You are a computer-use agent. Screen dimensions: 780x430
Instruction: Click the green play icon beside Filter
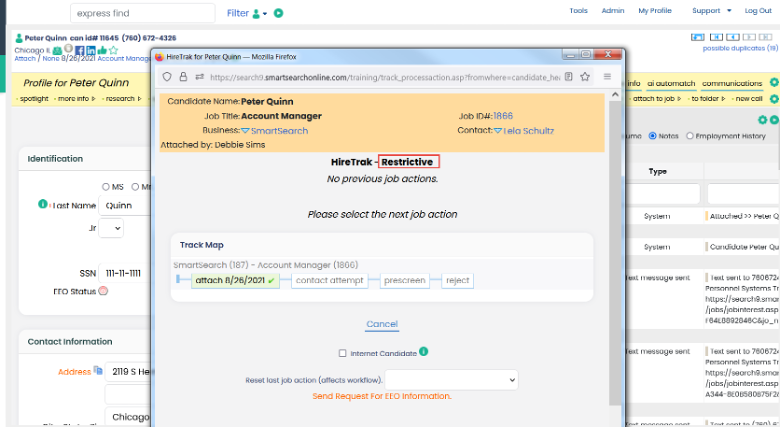279,13
